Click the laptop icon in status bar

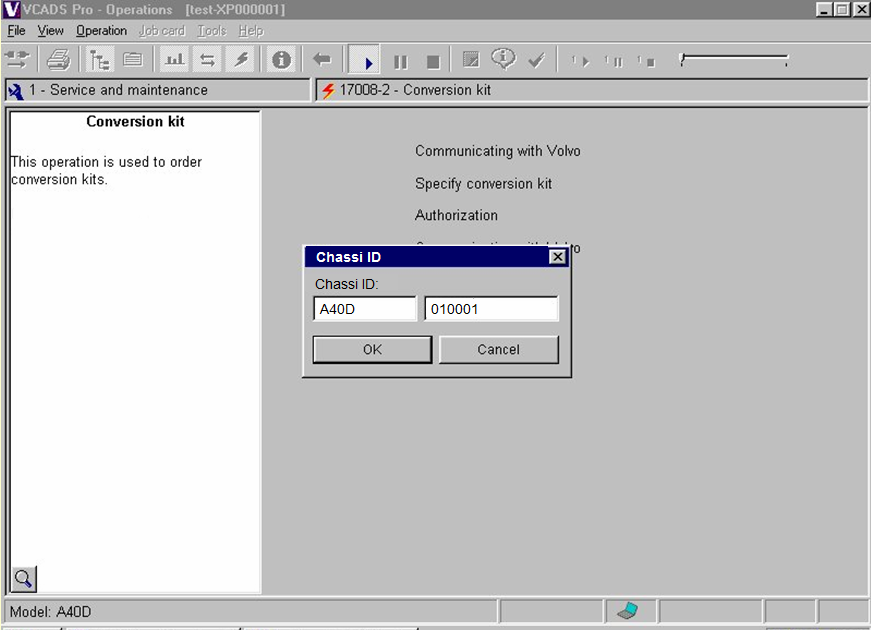point(628,611)
